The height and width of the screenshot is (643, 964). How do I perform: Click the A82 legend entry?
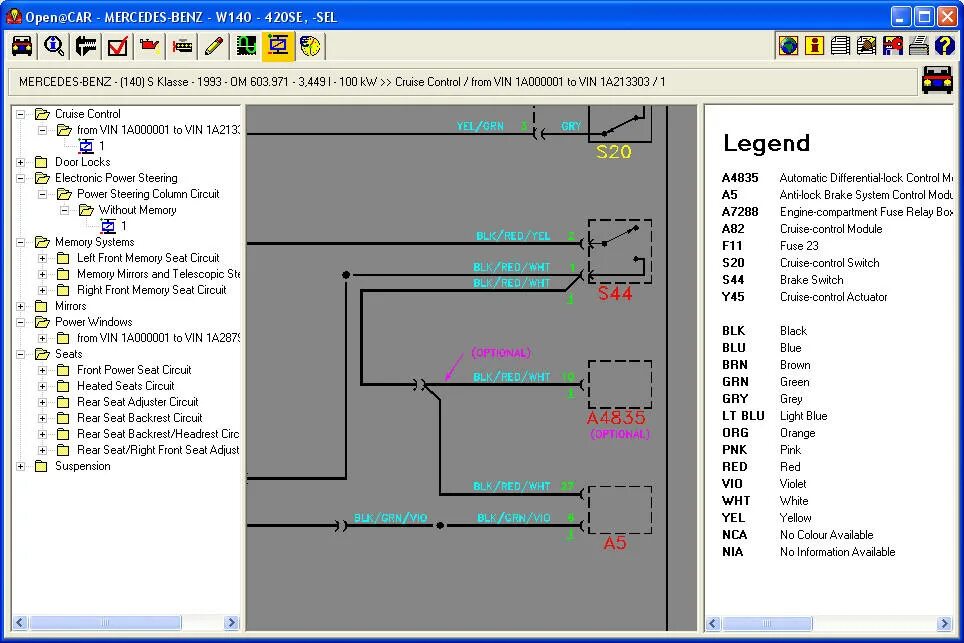point(802,229)
